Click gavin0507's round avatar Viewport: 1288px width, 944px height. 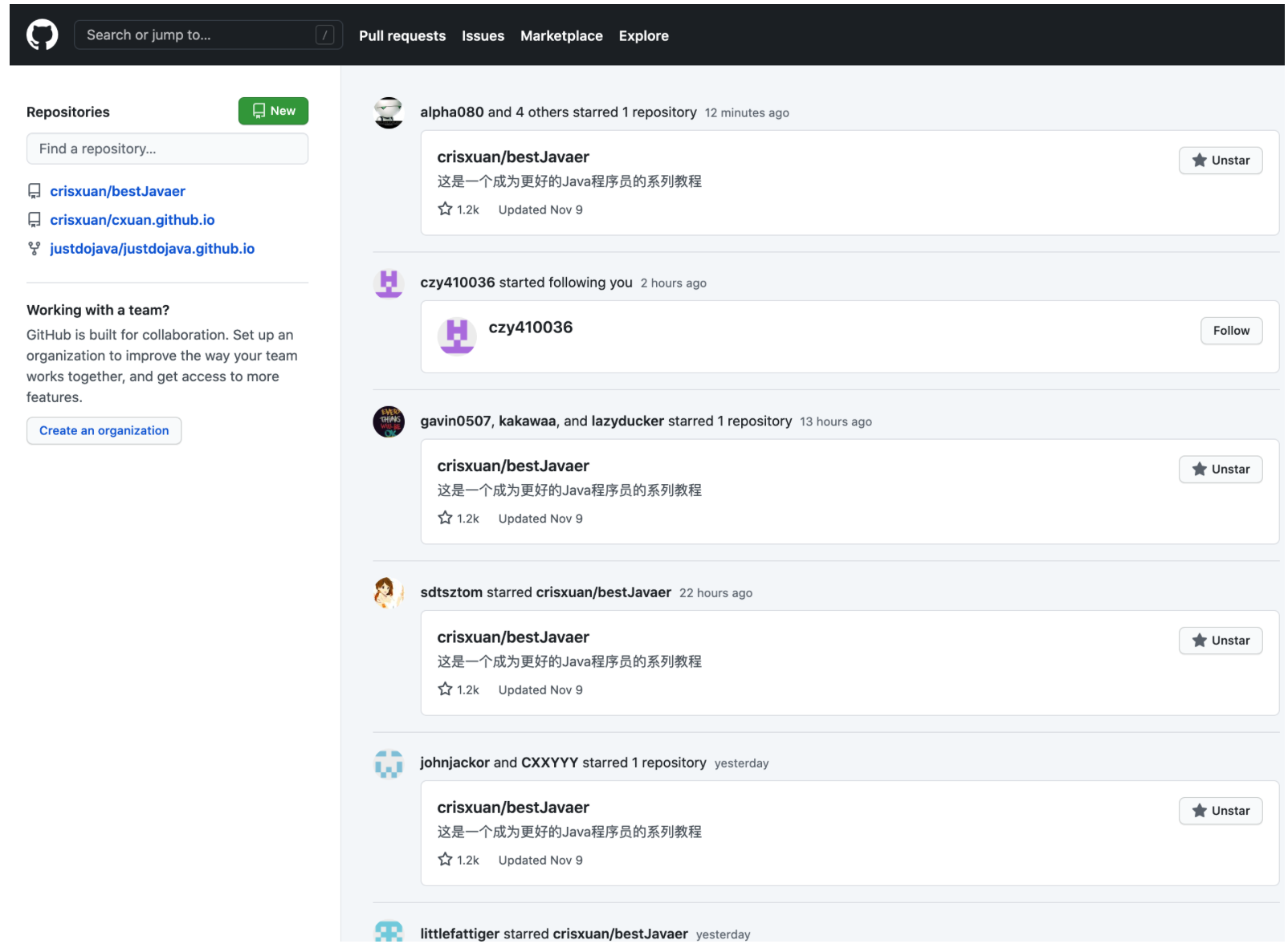point(389,421)
